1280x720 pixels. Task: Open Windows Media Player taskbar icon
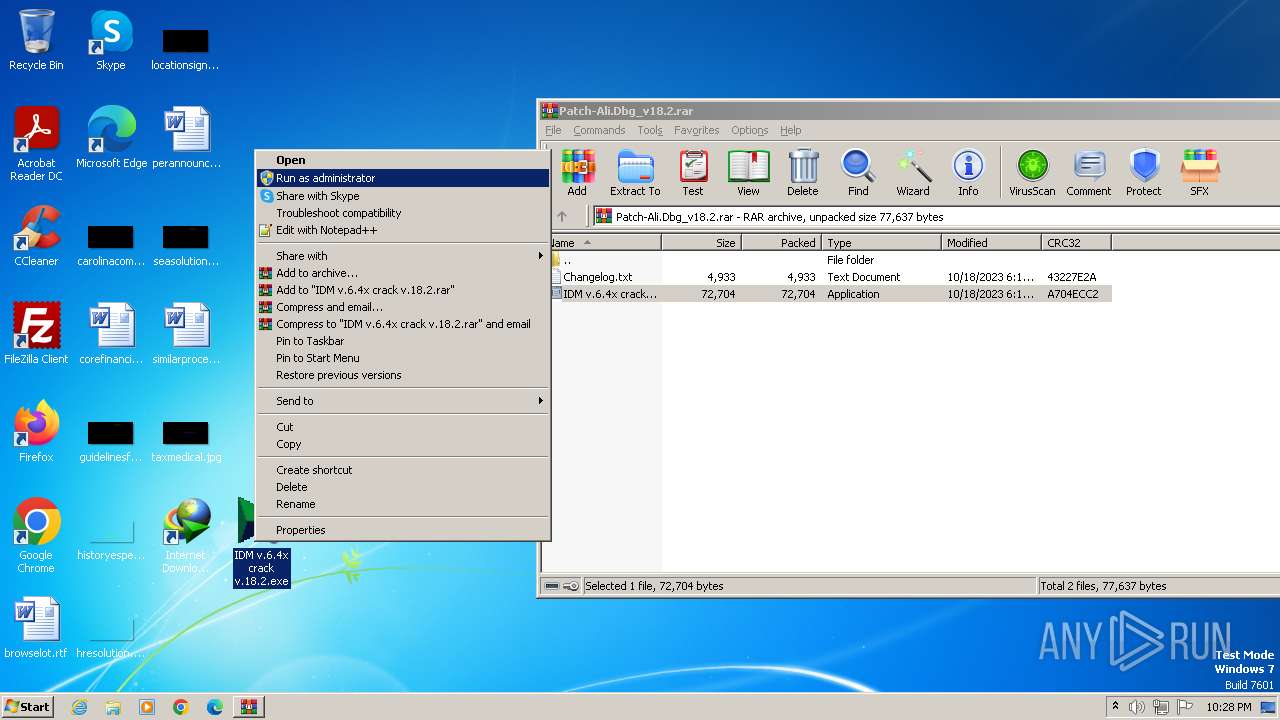pos(147,707)
